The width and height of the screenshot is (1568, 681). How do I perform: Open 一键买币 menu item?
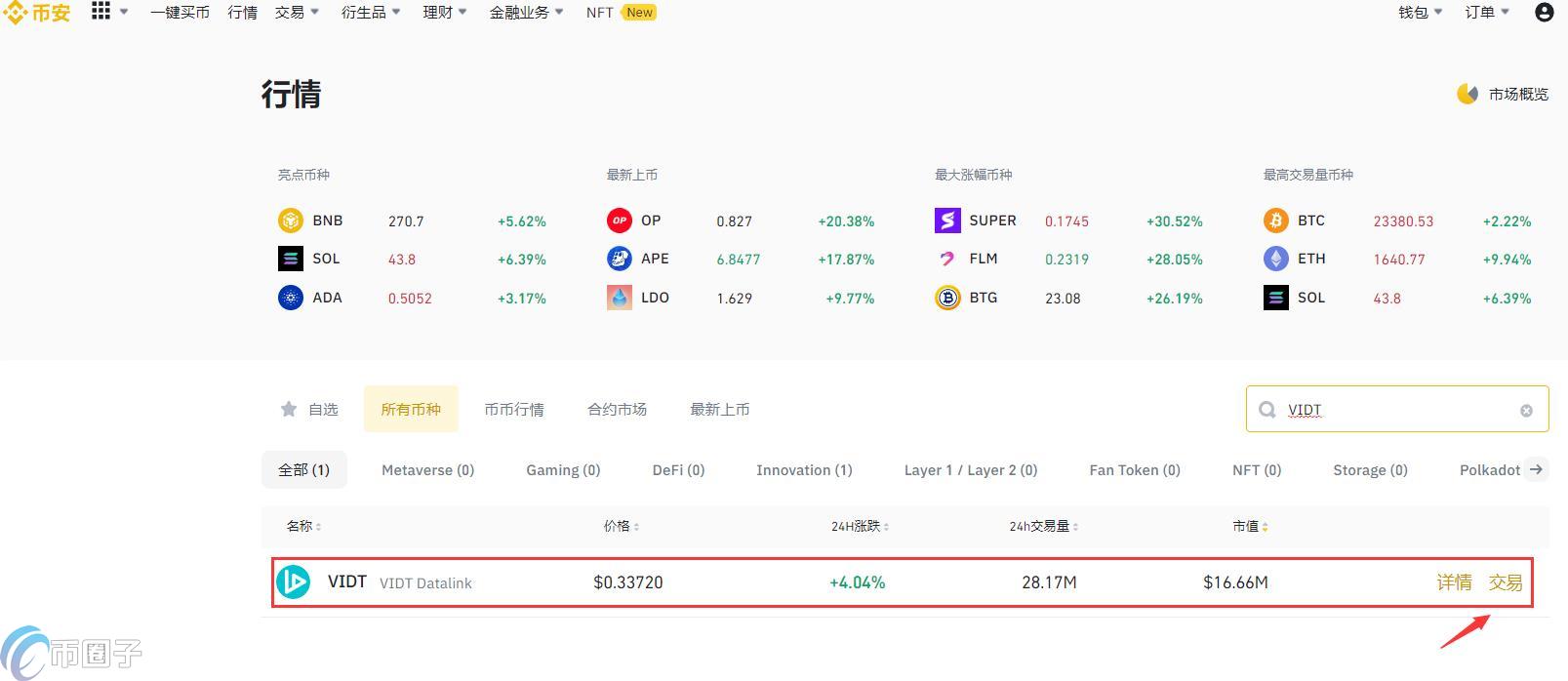pyautogui.click(x=180, y=12)
